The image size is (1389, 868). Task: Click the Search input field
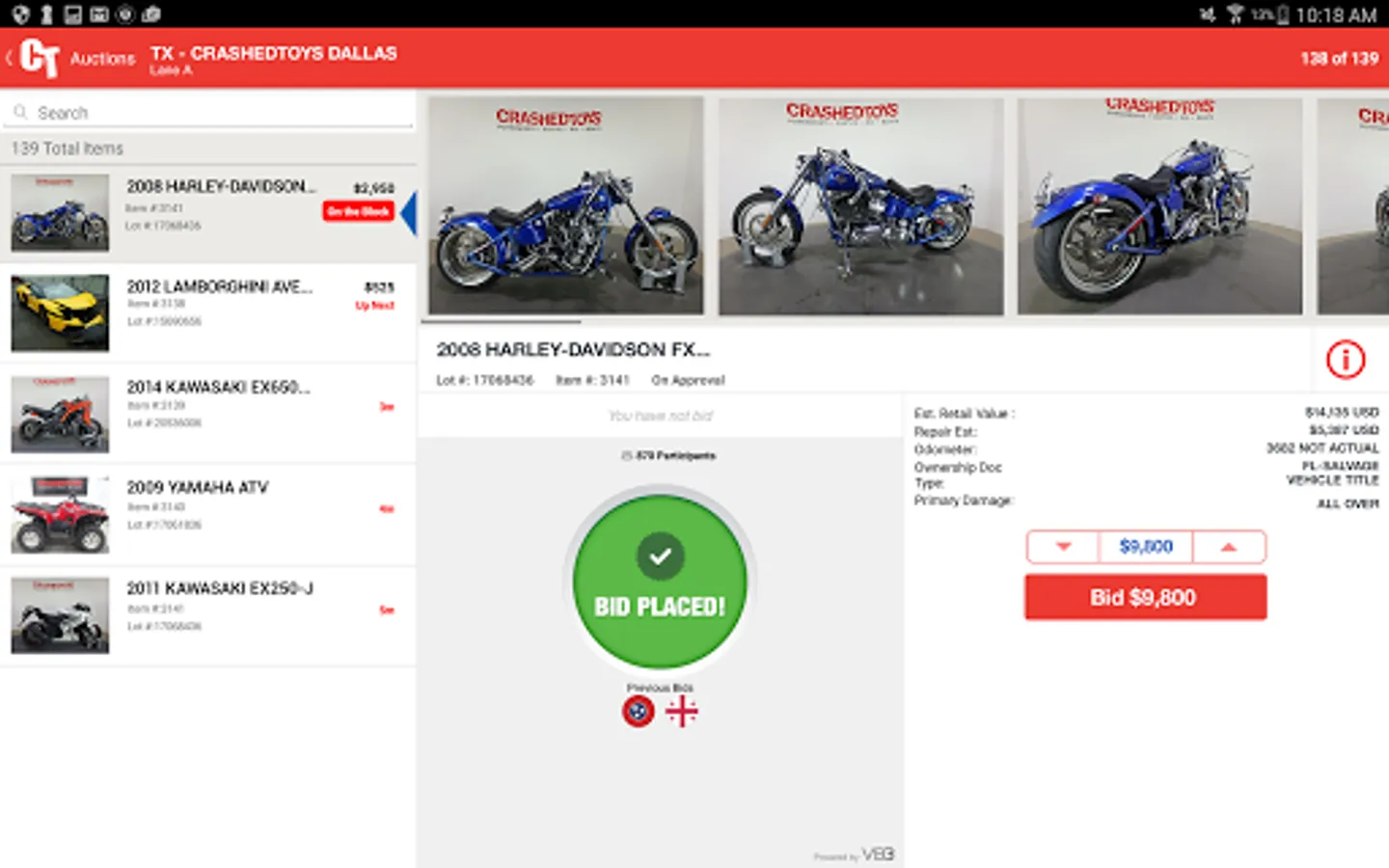pyautogui.click(x=208, y=113)
